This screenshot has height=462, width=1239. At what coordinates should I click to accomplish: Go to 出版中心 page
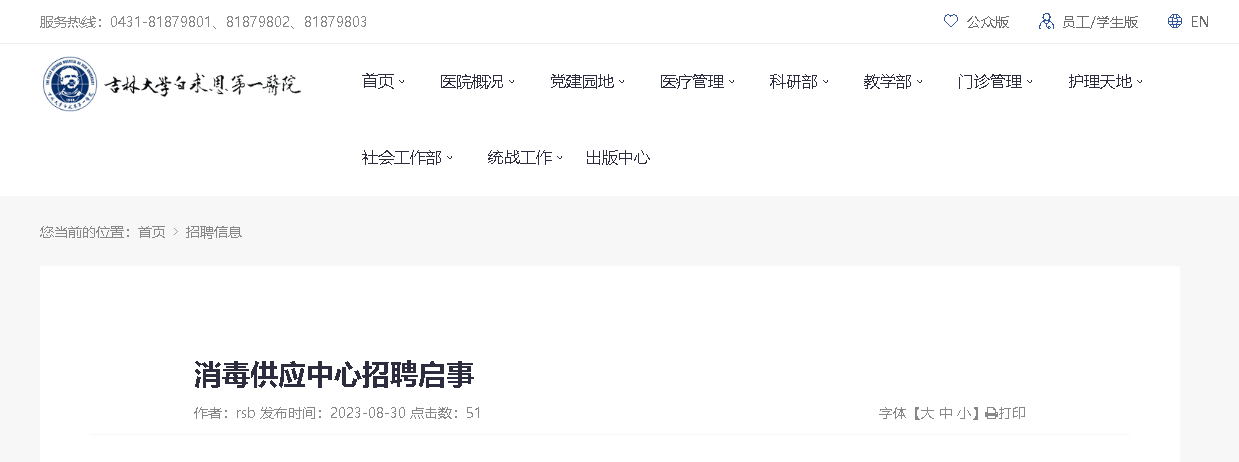tap(618, 158)
